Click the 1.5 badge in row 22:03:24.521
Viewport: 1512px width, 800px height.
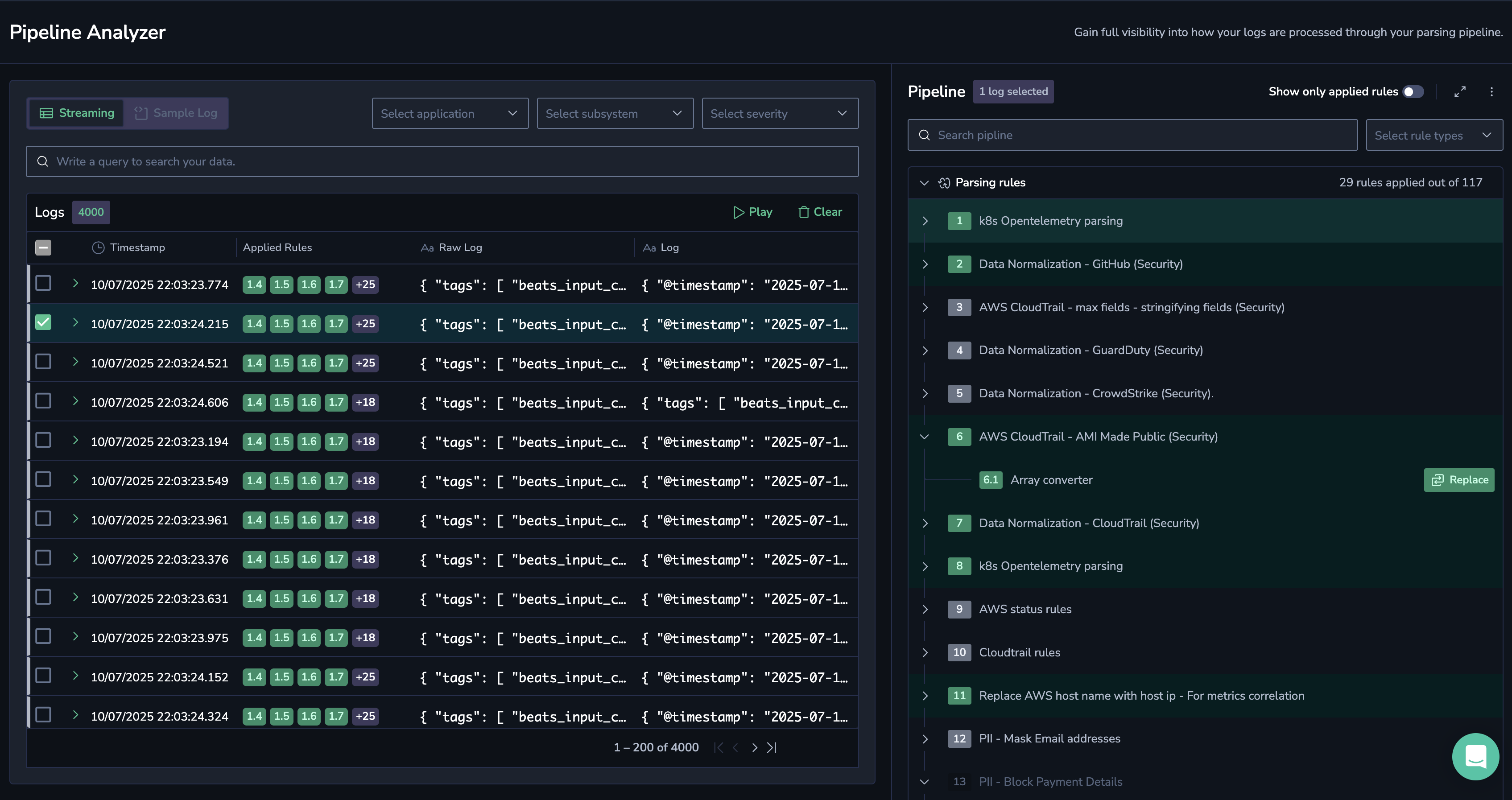tap(282, 363)
